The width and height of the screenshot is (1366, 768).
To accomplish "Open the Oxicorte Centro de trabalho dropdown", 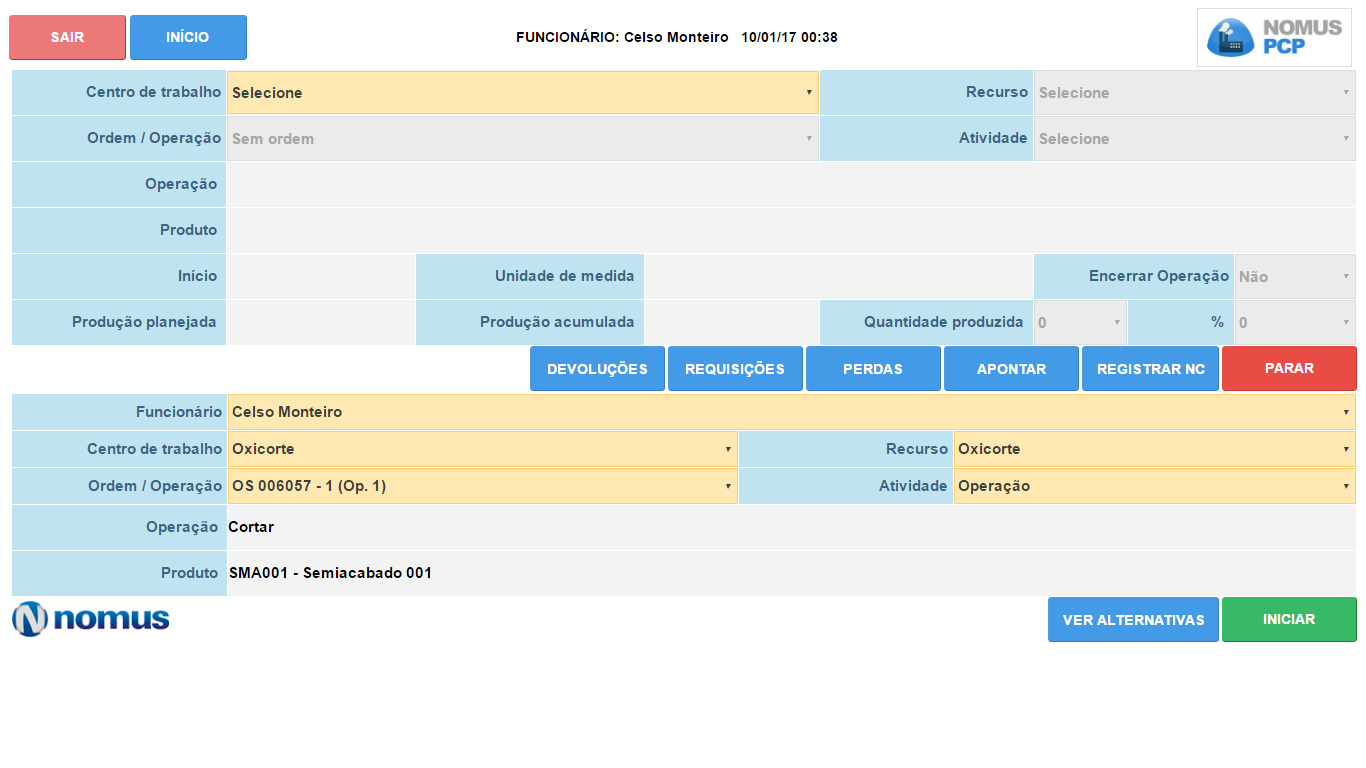I will click(482, 449).
